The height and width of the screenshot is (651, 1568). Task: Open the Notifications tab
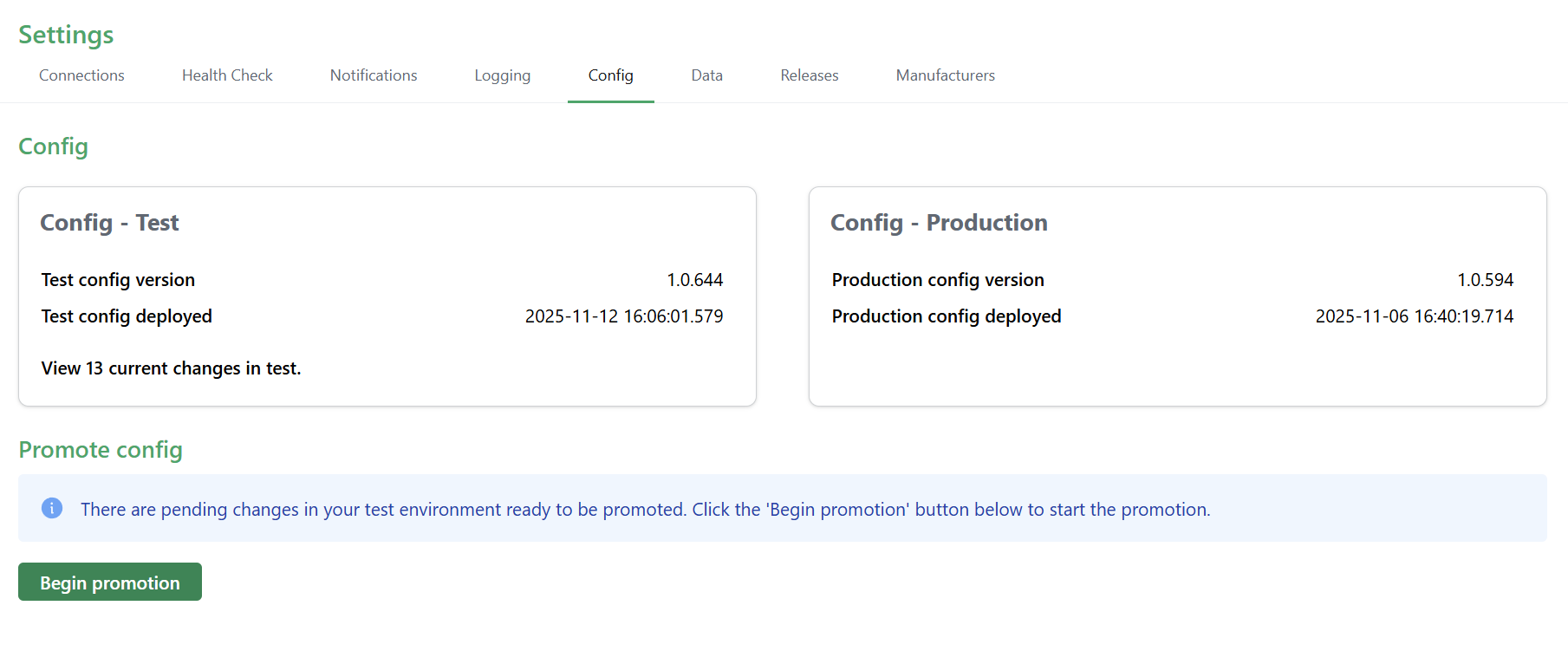[374, 75]
